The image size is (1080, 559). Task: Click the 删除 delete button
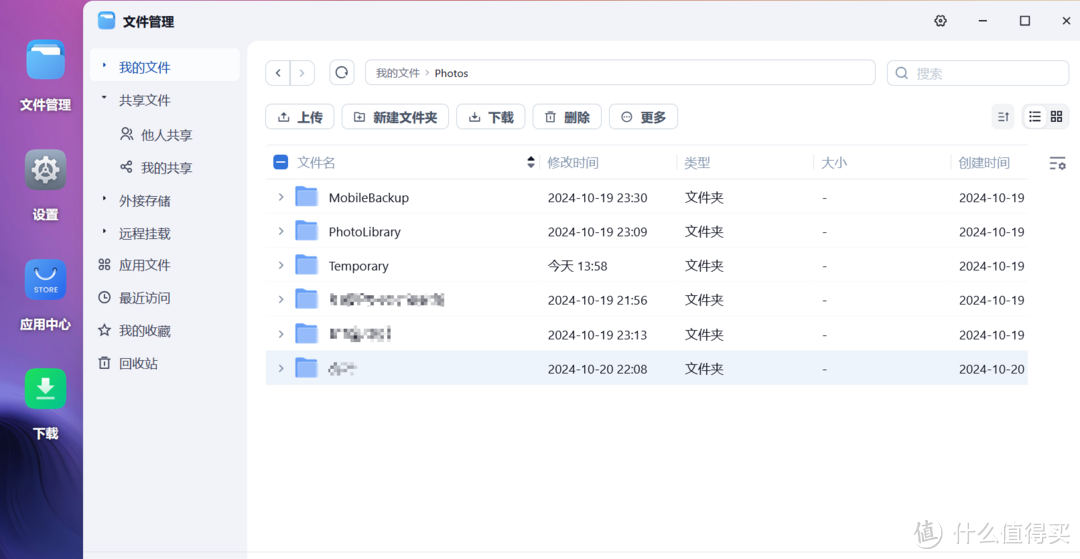tap(567, 117)
